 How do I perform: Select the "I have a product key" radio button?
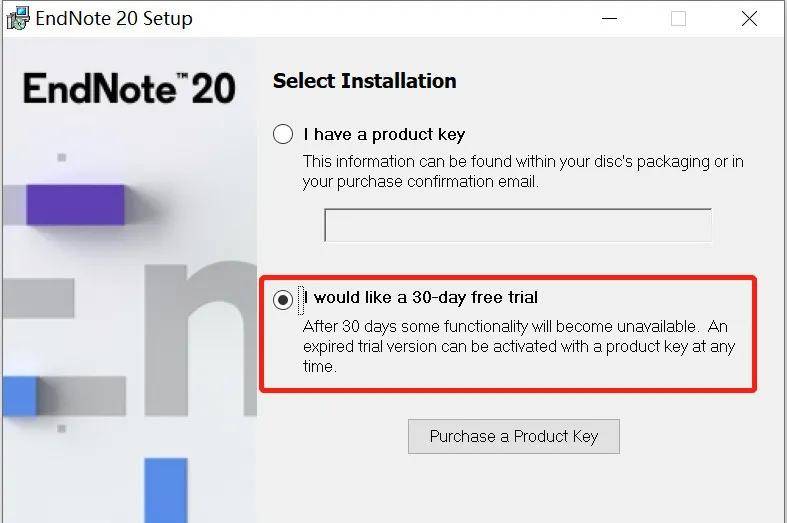283,134
